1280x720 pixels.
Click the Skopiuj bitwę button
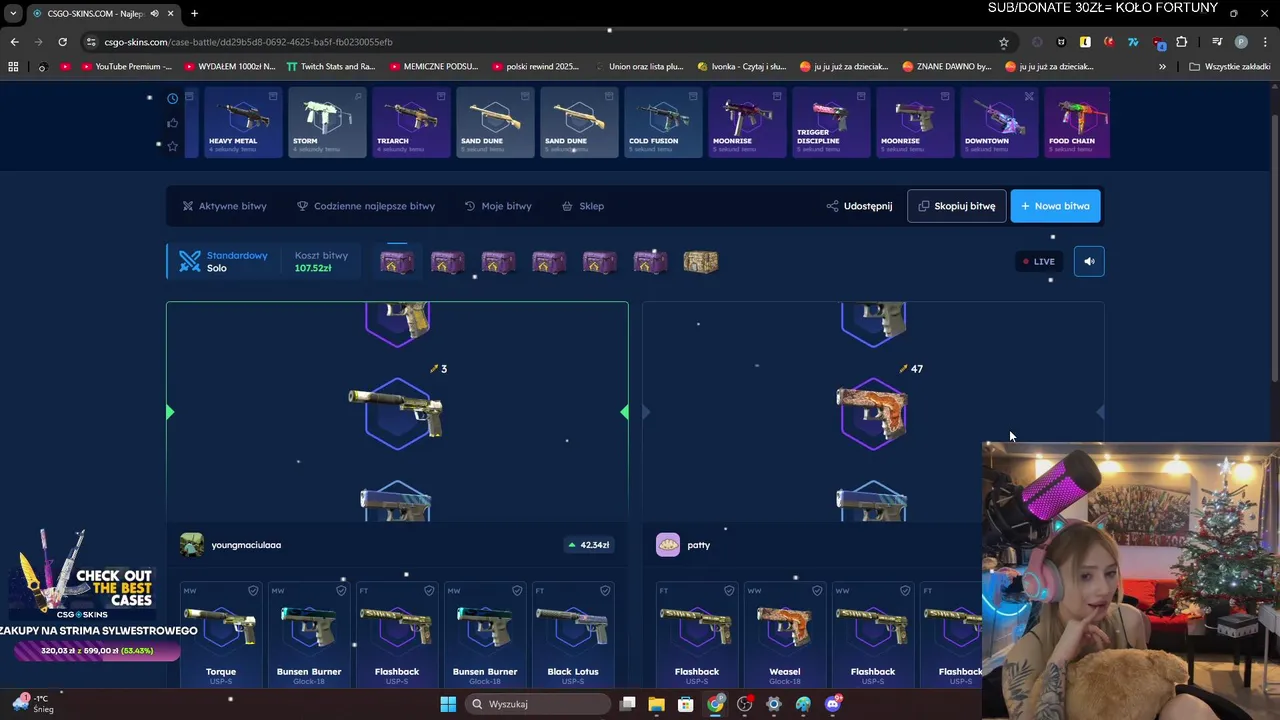(x=956, y=206)
